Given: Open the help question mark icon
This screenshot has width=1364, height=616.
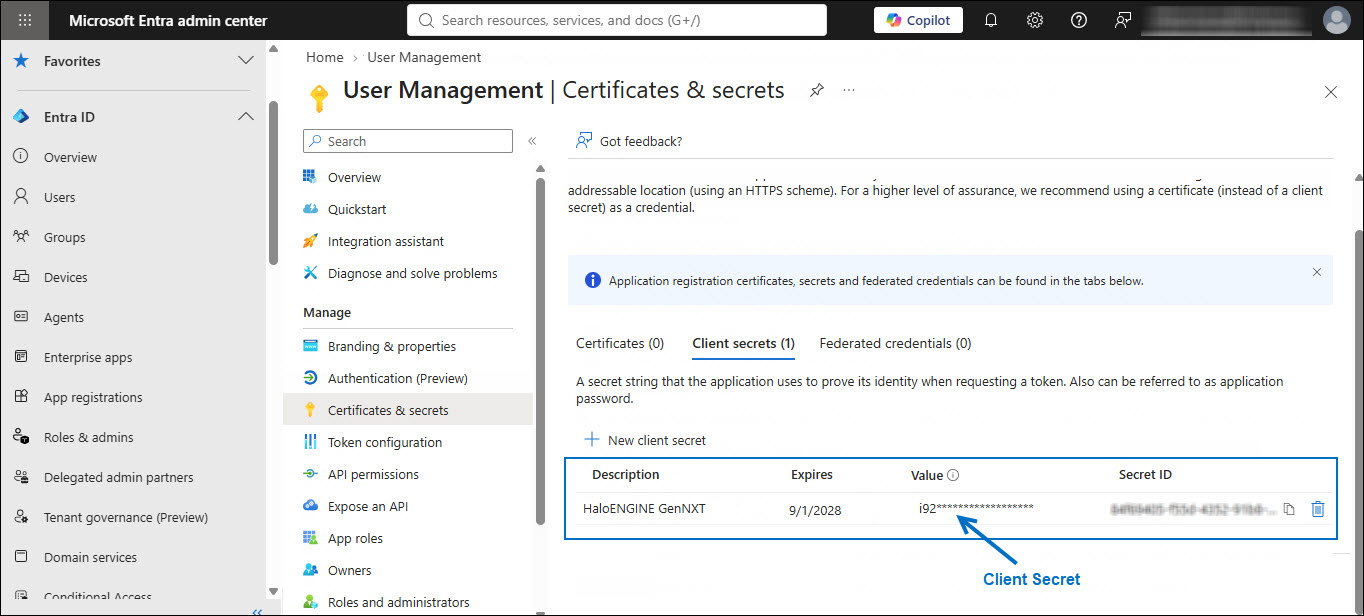Looking at the screenshot, I should coord(1079,20).
